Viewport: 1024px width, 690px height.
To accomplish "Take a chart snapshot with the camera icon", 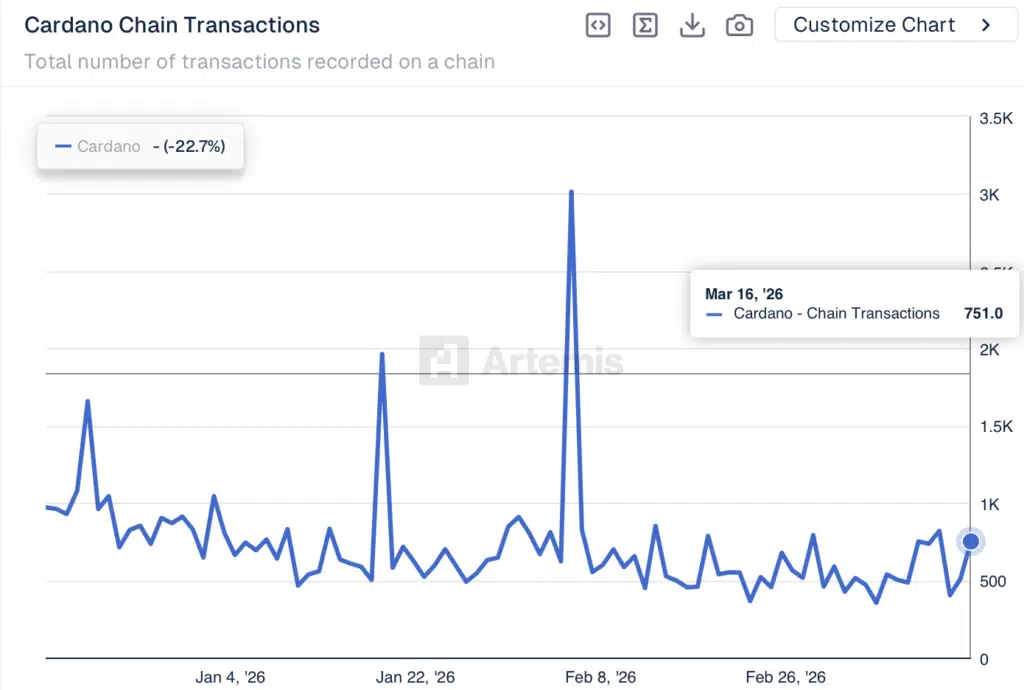I will pyautogui.click(x=739, y=25).
